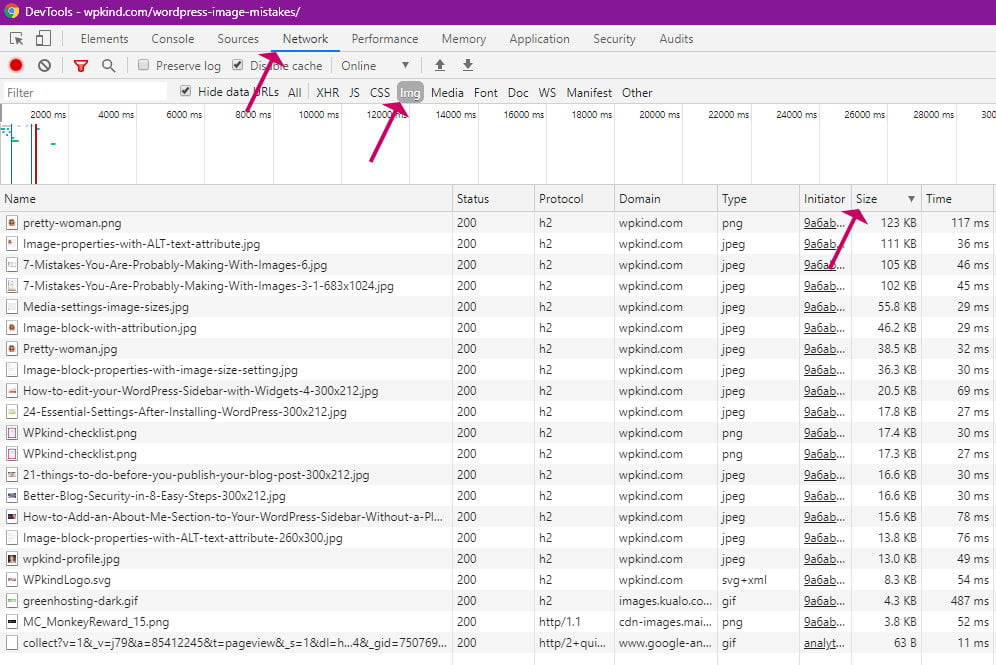
Task: Switch to the Console tab
Action: [173, 39]
